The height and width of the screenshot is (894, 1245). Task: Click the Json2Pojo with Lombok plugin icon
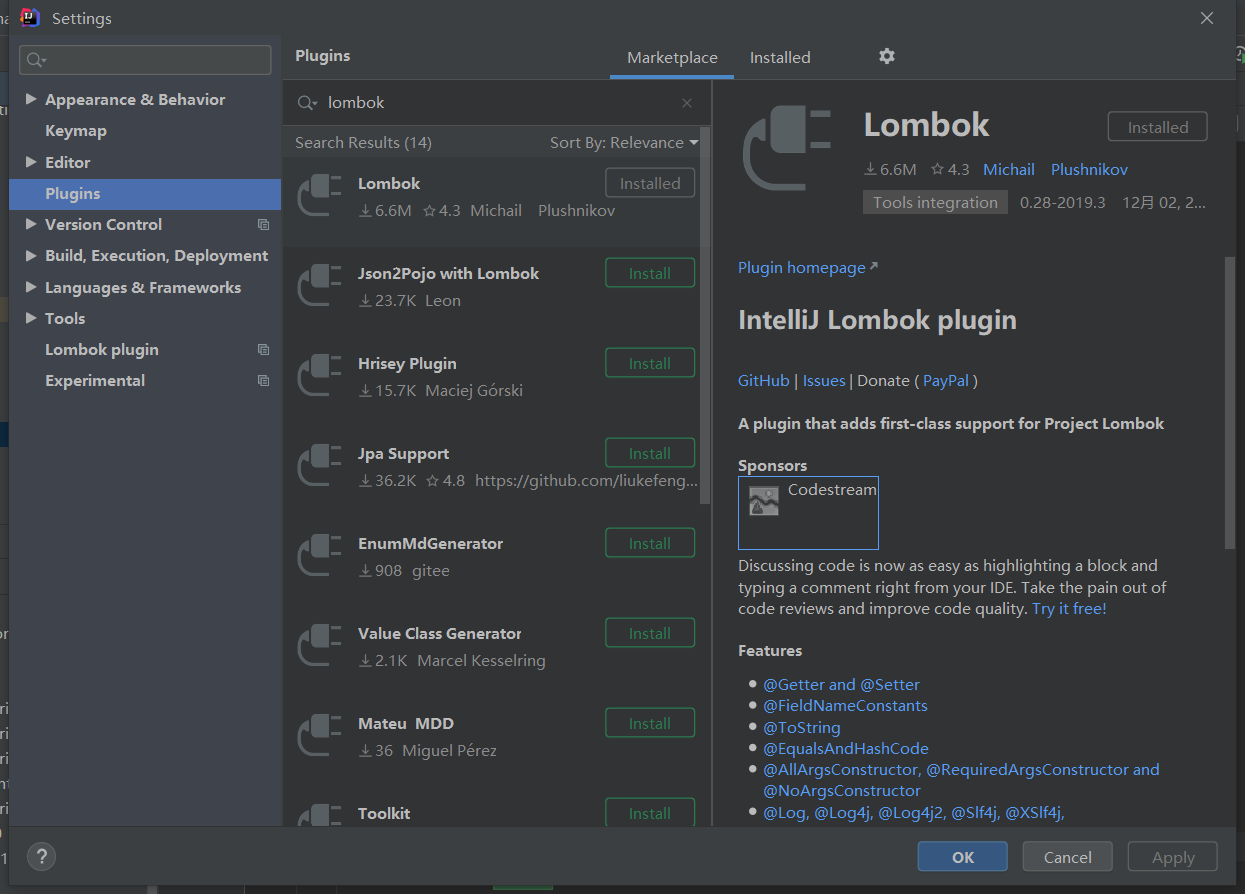pyautogui.click(x=319, y=286)
